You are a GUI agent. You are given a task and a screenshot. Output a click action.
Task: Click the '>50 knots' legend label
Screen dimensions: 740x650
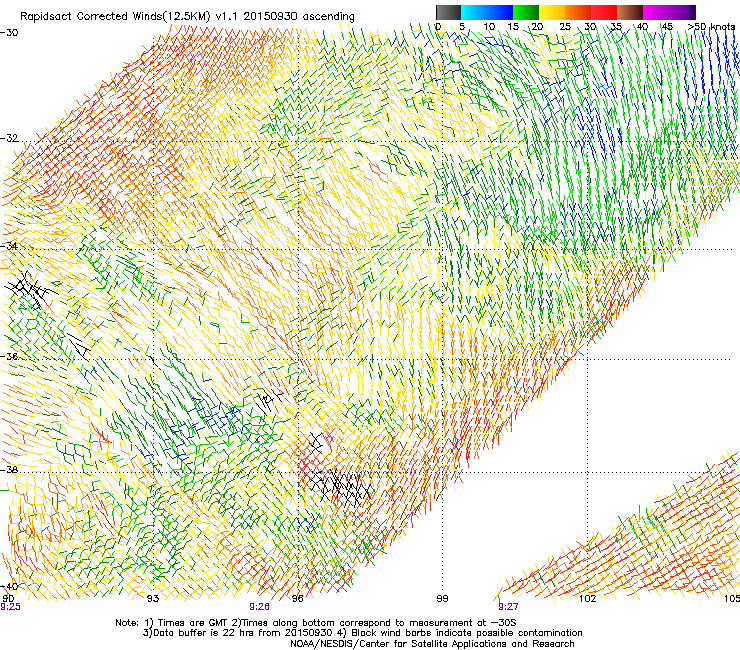point(711,27)
